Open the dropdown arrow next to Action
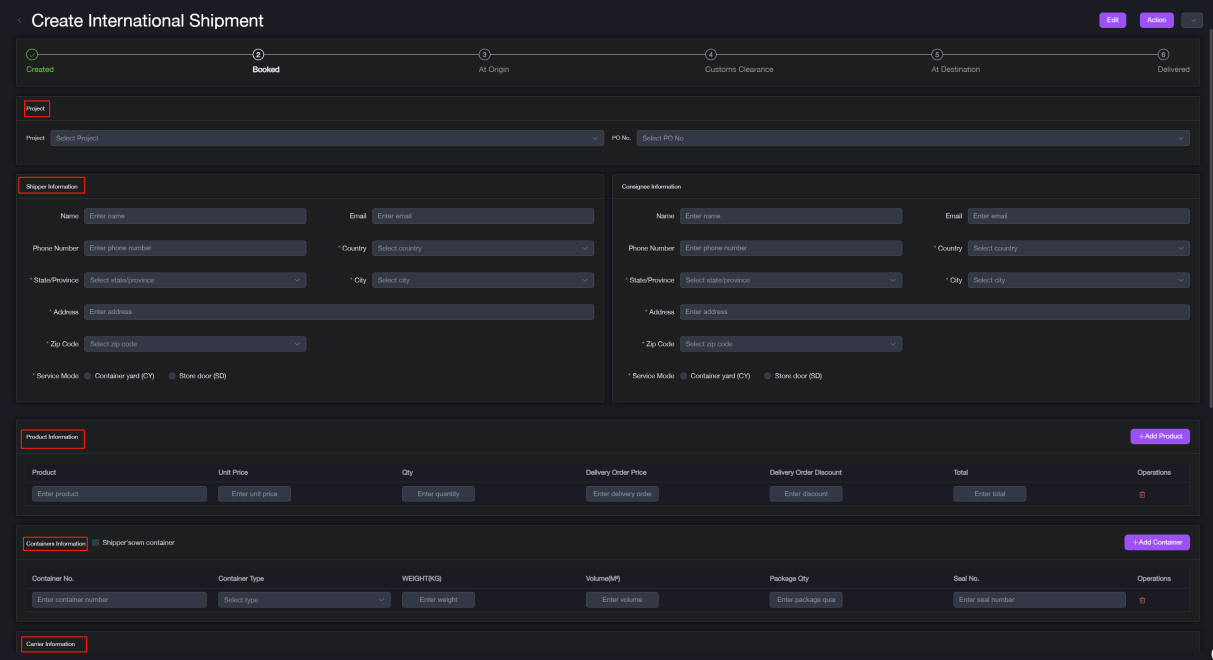 click(1191, 20)
